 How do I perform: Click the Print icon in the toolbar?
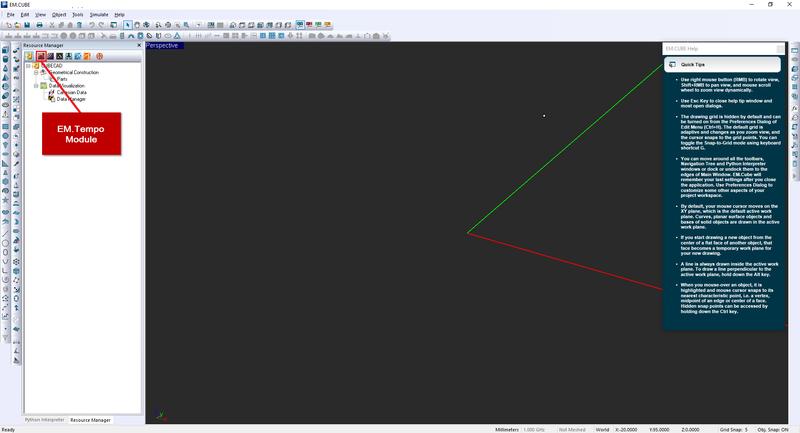pyautogui.click(x=39, y=25)
